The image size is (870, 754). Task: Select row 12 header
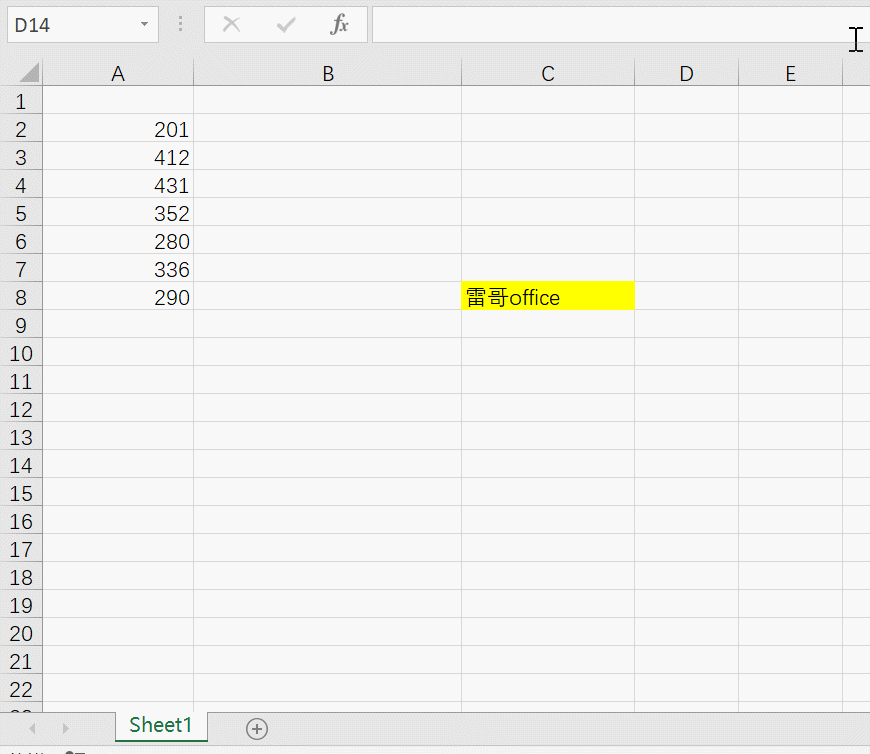[x=21, y=408]
